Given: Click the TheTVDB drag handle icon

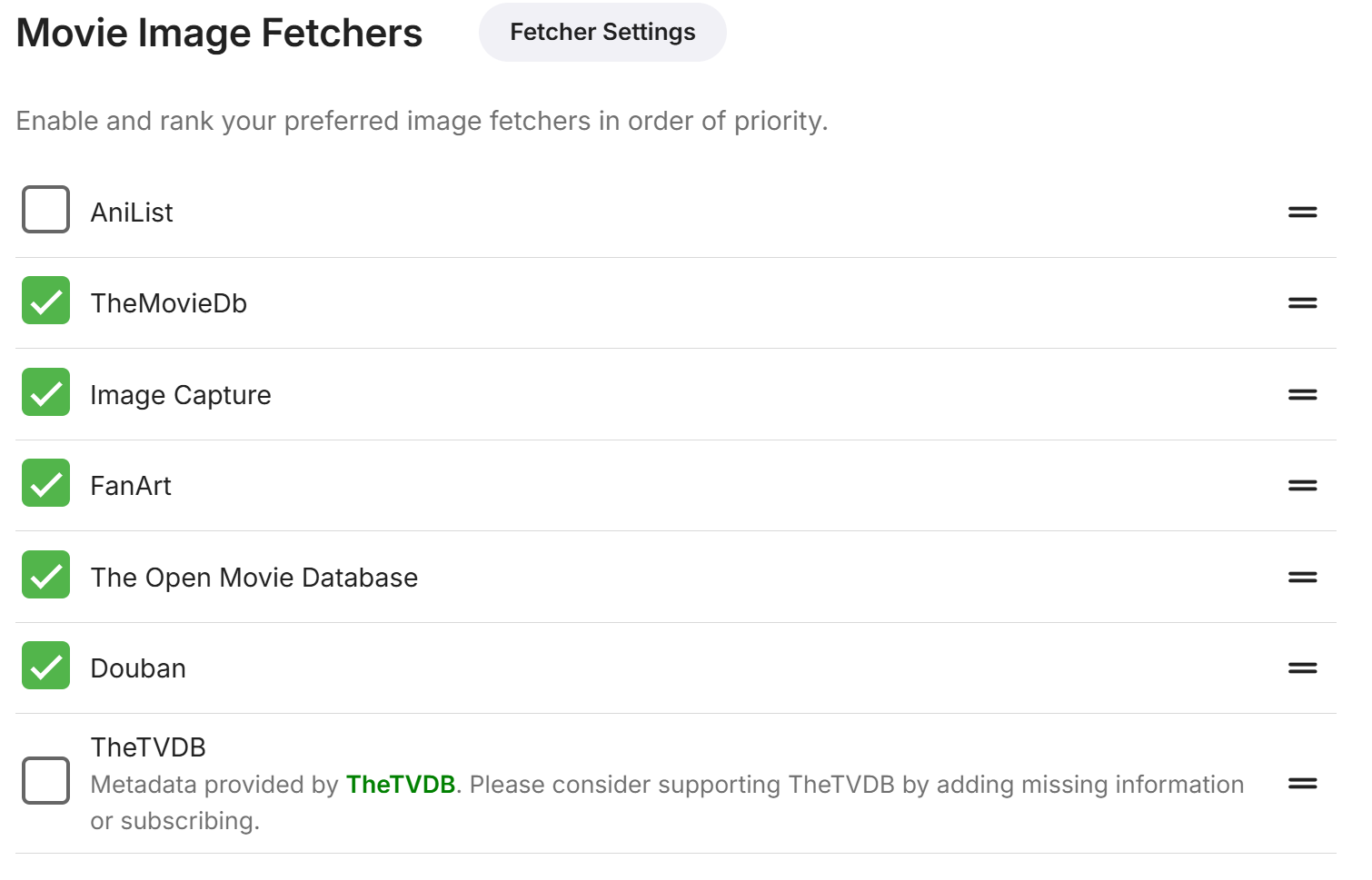Looking at the screenshot, I should (1302, 783).
